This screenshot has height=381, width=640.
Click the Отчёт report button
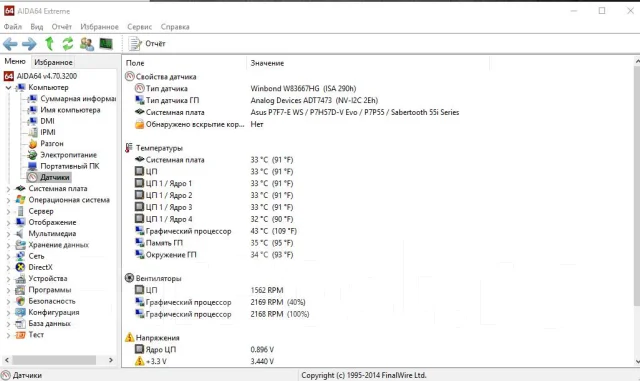coord(147,44)
